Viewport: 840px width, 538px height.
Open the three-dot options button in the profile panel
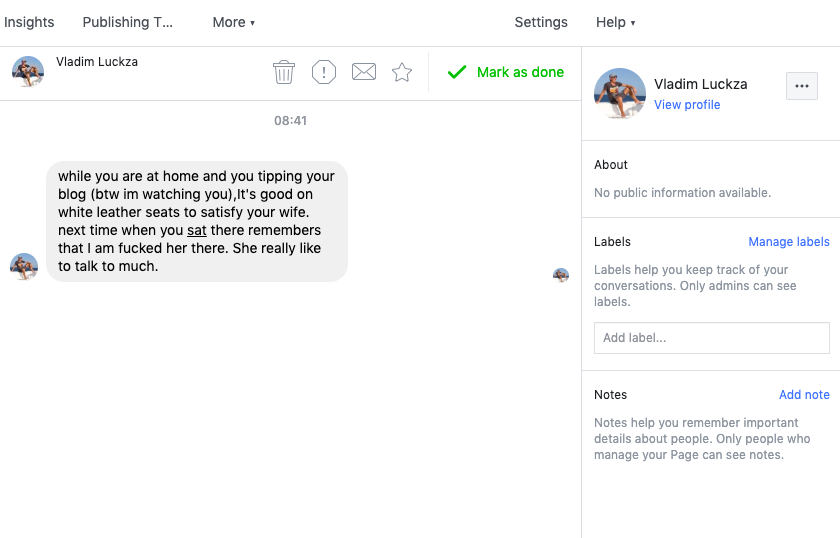tap(801, 86)
